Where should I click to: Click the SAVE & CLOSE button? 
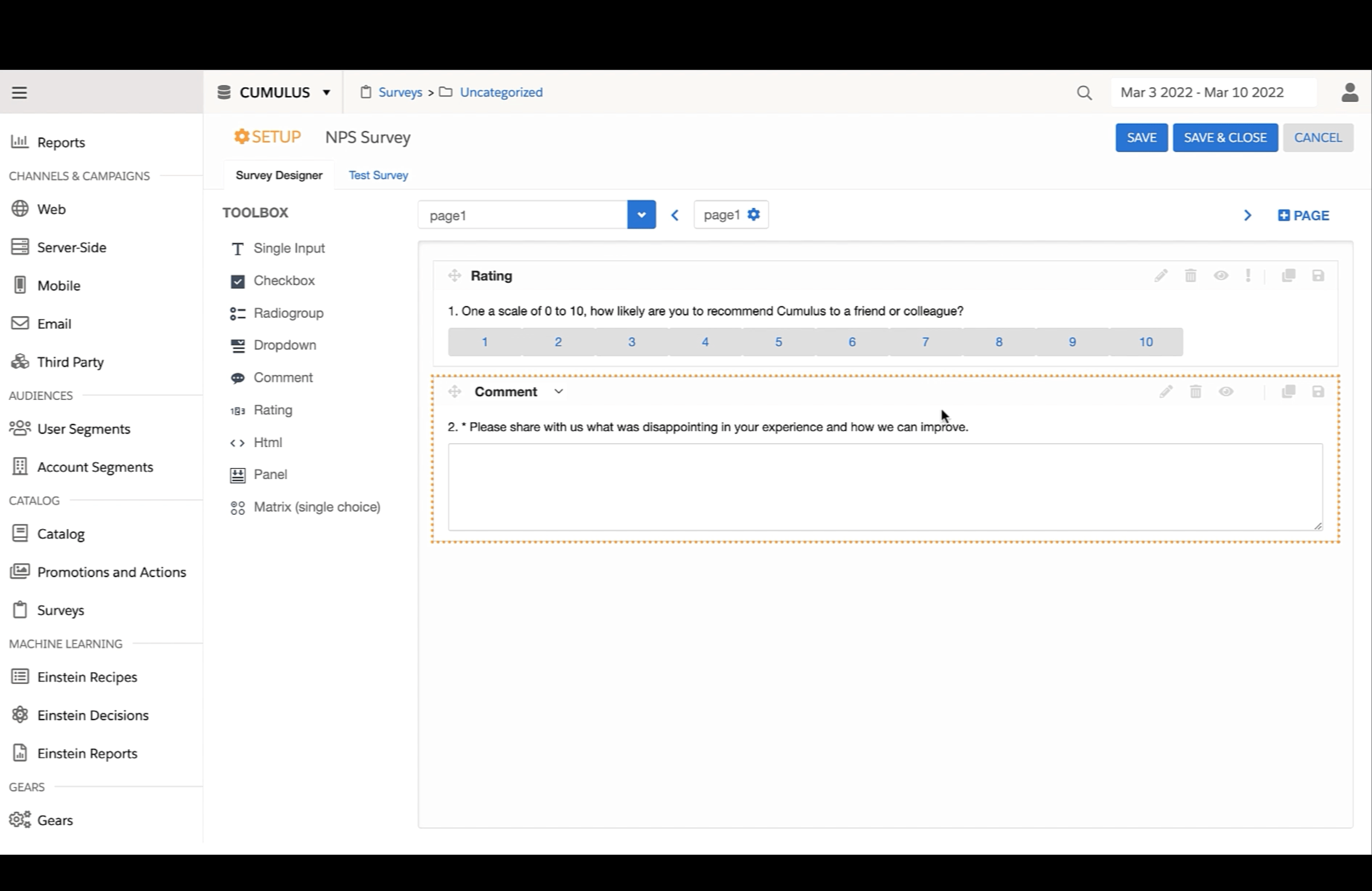[1225, 138]
